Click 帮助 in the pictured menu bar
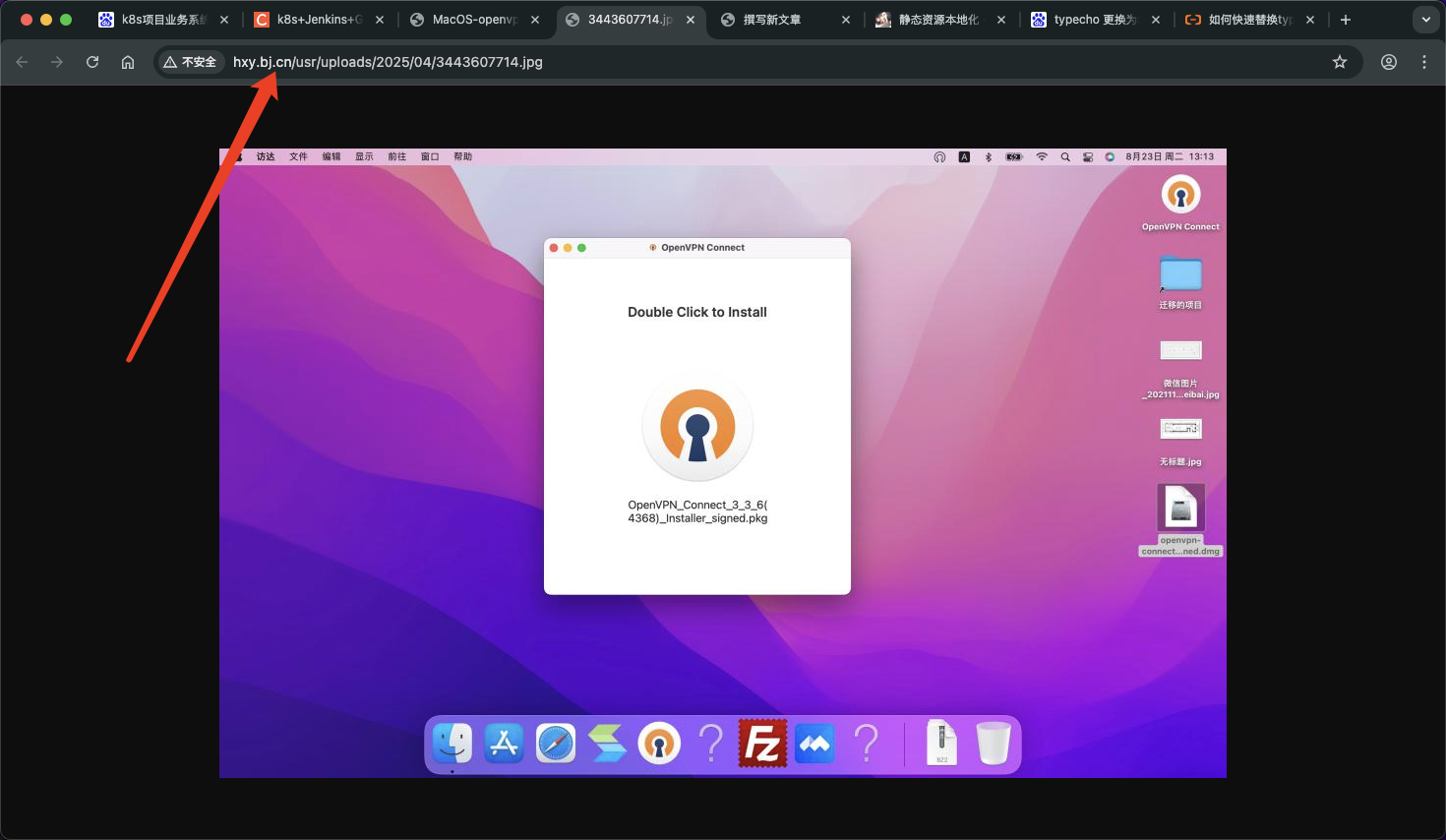The height and width of the screenshot is (840, 1446). click(x=463, y=156)
